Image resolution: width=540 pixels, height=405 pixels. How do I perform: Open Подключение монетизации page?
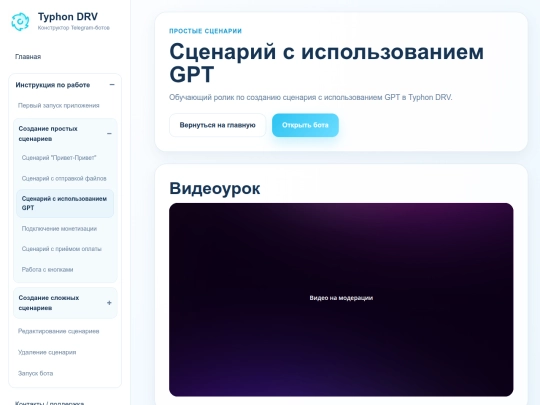tap(59, 229)
